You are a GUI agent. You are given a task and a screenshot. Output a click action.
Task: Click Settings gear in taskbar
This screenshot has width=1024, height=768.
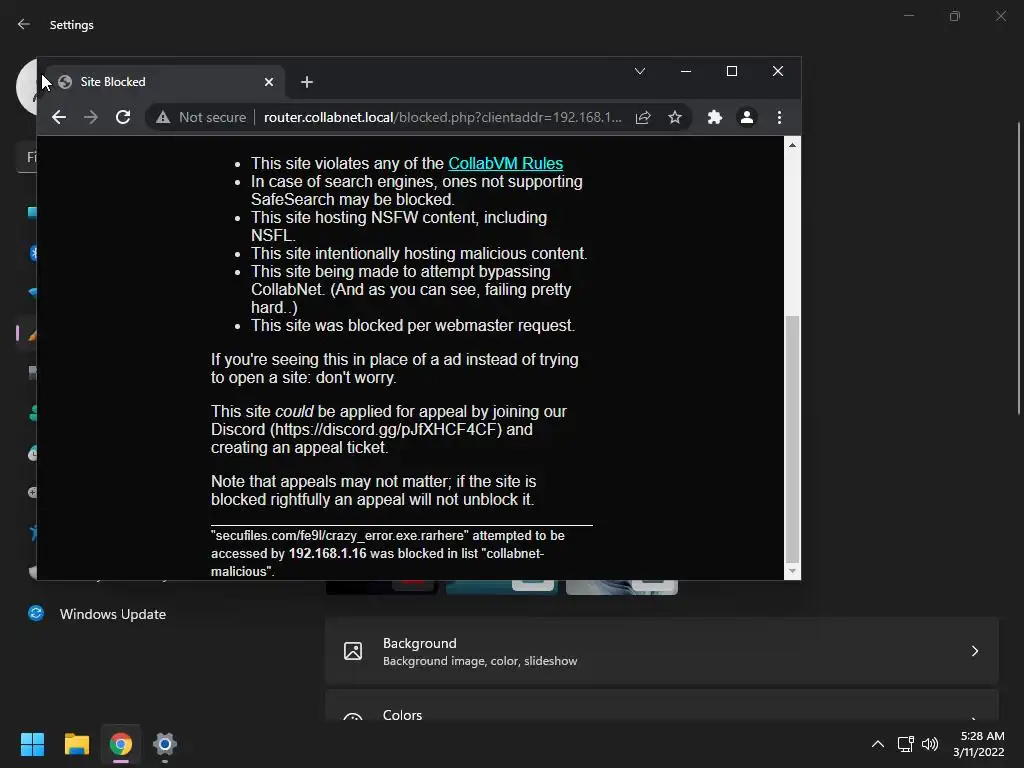(165, 744)
